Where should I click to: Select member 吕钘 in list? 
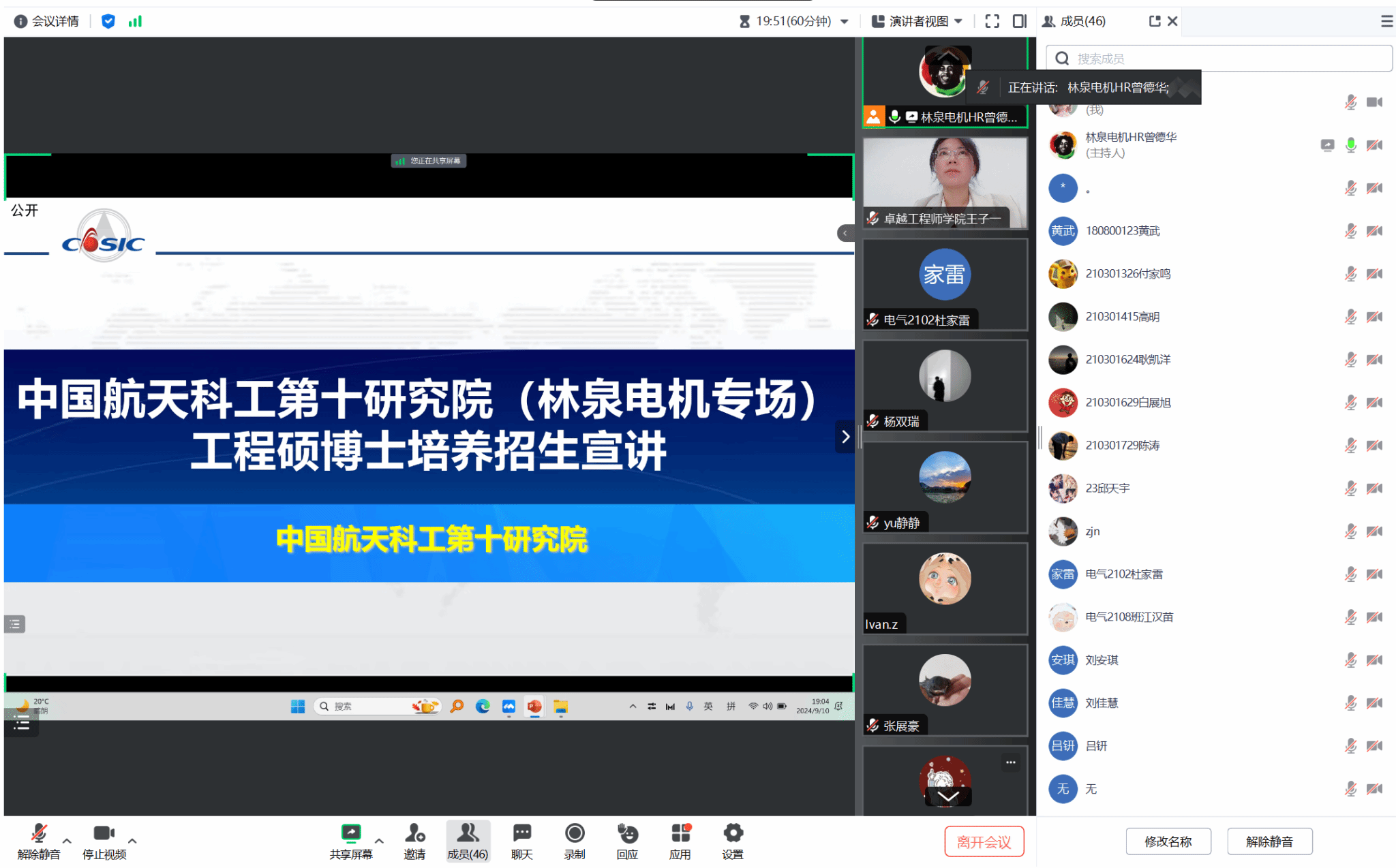click(1216, 746)
